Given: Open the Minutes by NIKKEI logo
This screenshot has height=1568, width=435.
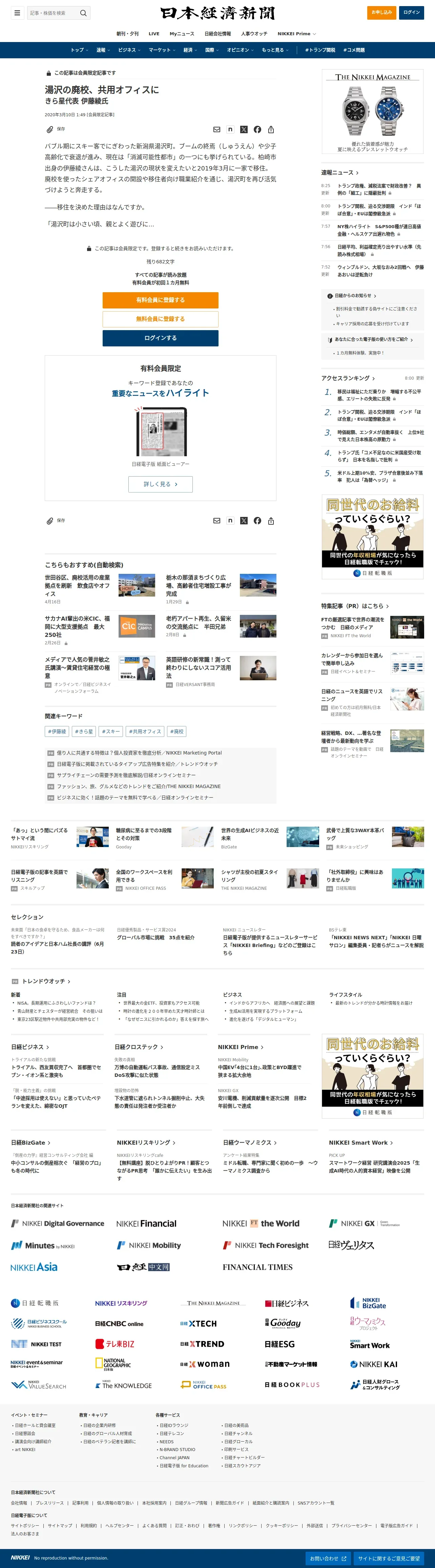Looking at the screenshot, I should (43, 1245).
